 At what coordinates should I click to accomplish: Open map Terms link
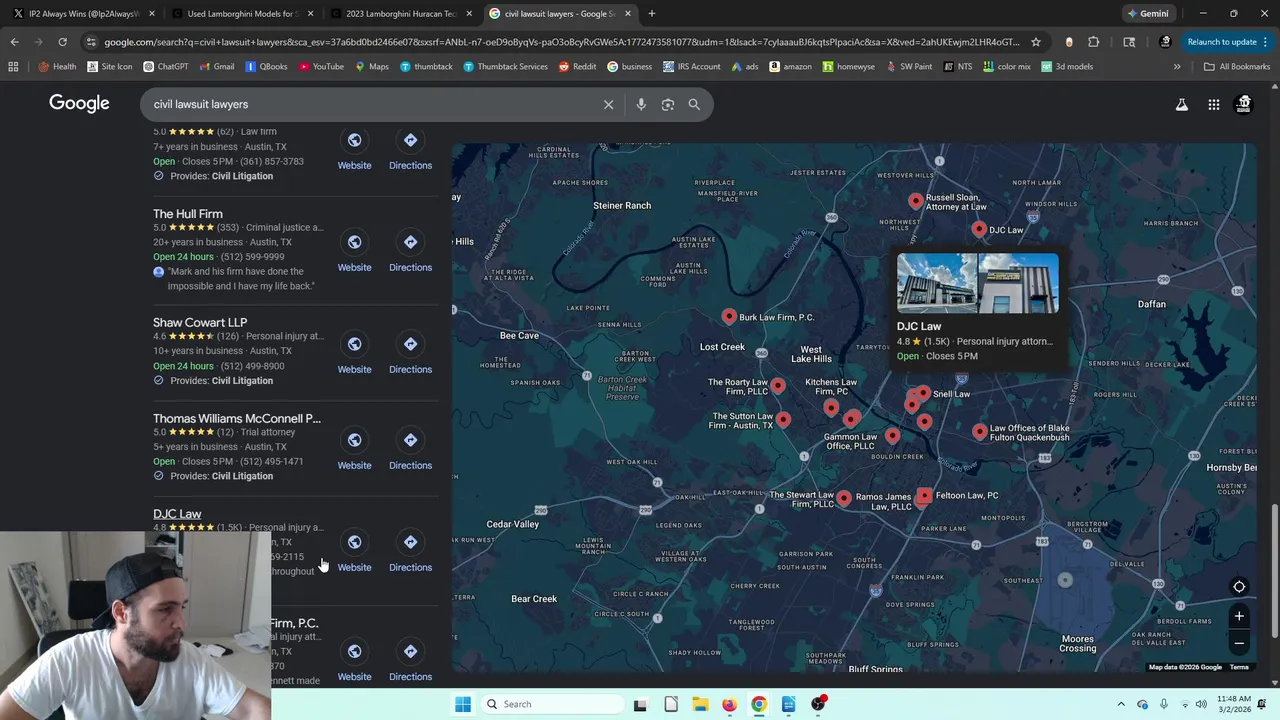coord(1239,667)
